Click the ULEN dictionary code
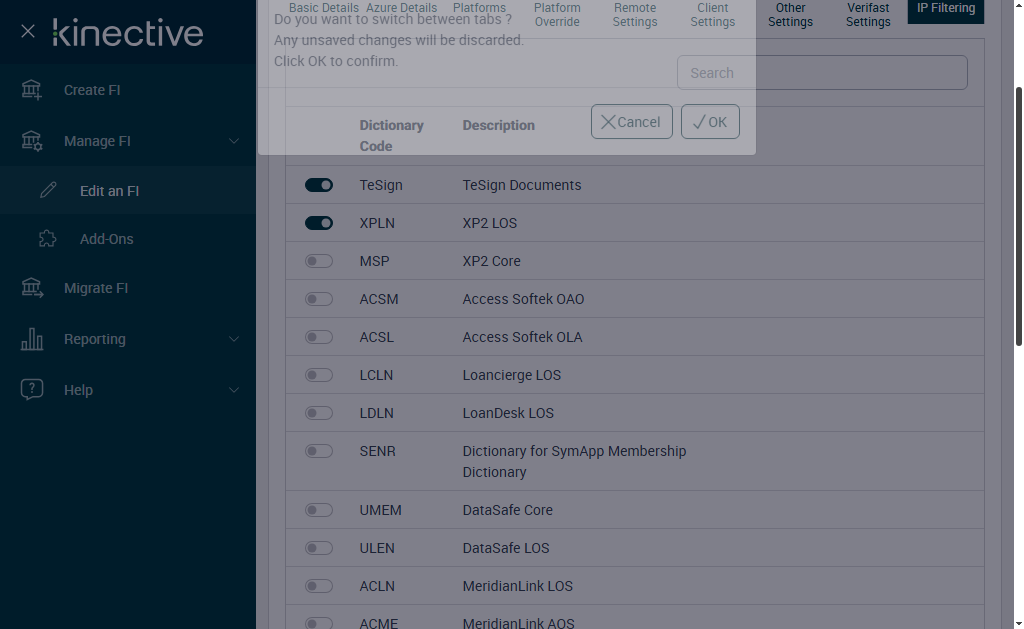 [x=377, y=548]
